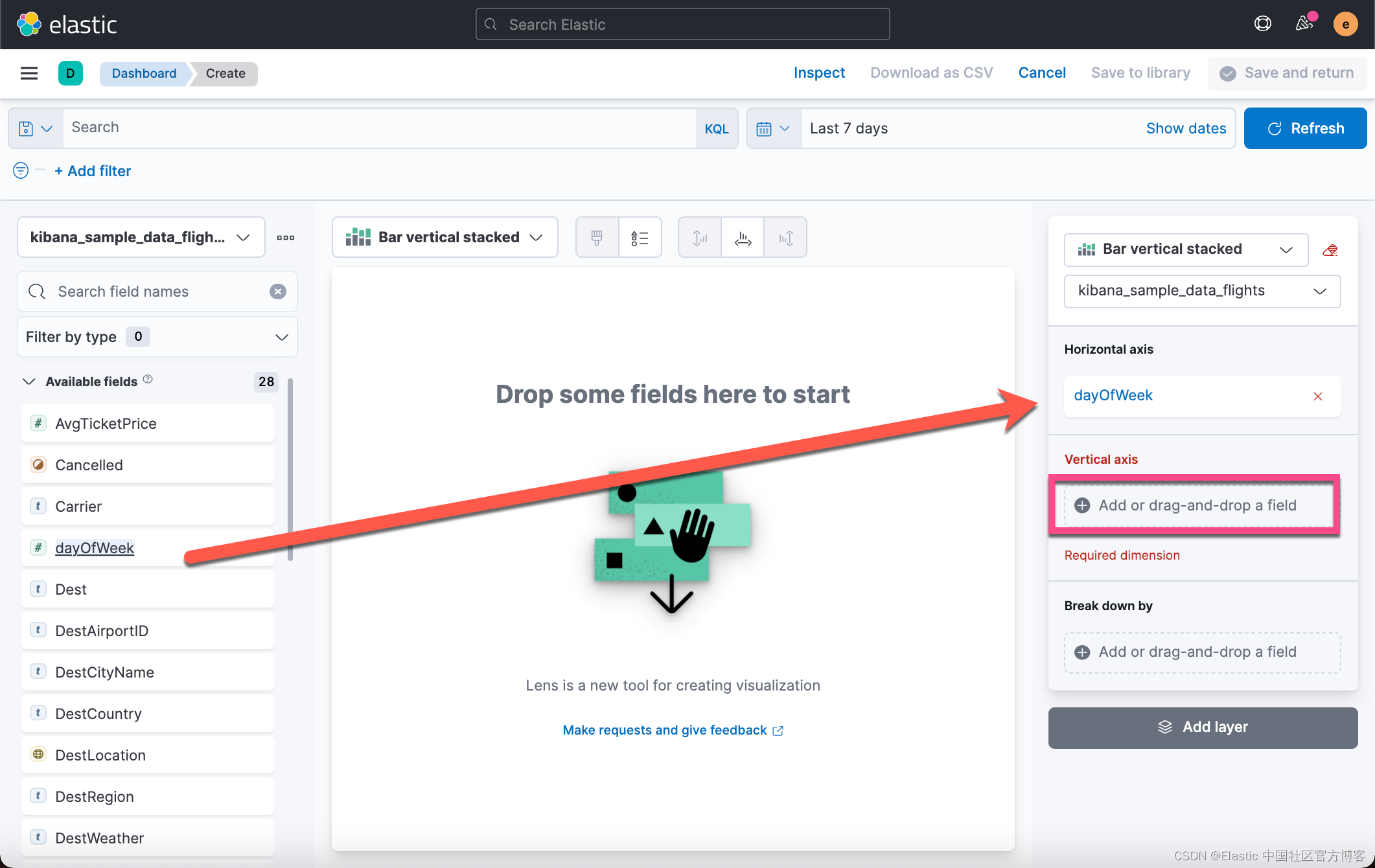Click the clear layer eraser icon

coord(1330,250)
